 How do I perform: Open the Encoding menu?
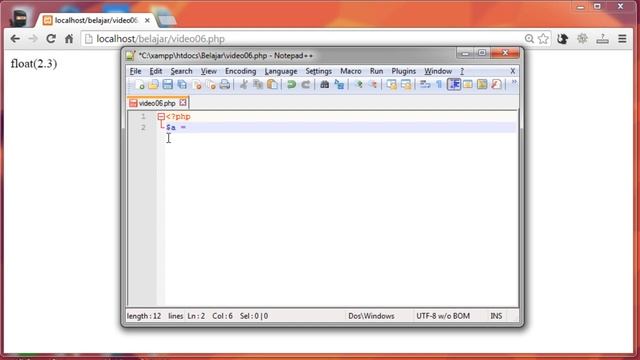(240, 71)
